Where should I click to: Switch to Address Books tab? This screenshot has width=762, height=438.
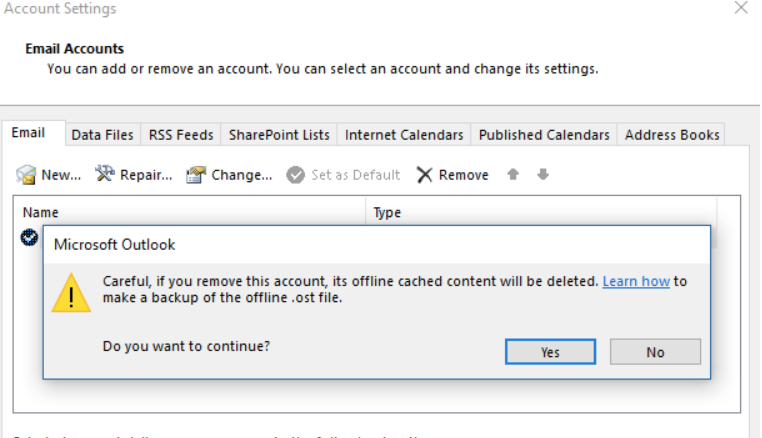click(672, 135)
